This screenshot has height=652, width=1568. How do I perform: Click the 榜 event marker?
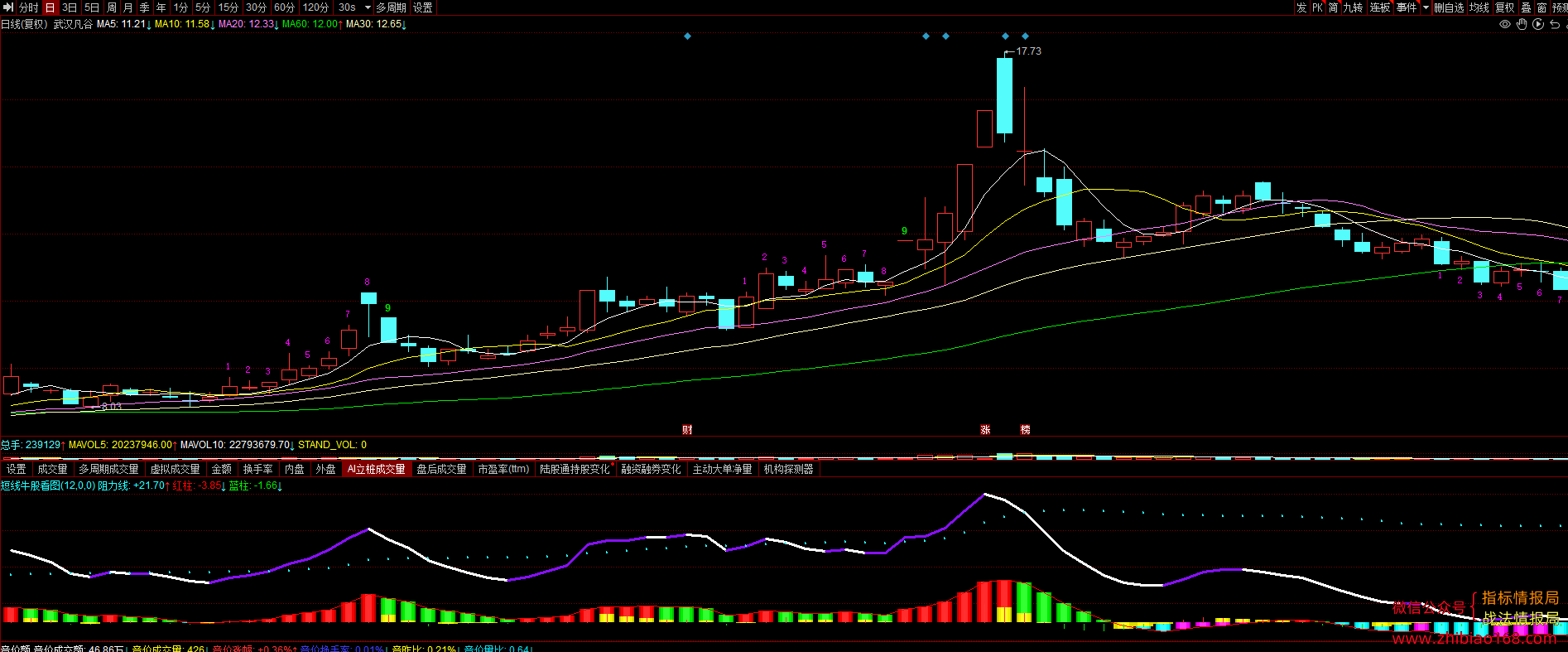[x=1025, y=429]
